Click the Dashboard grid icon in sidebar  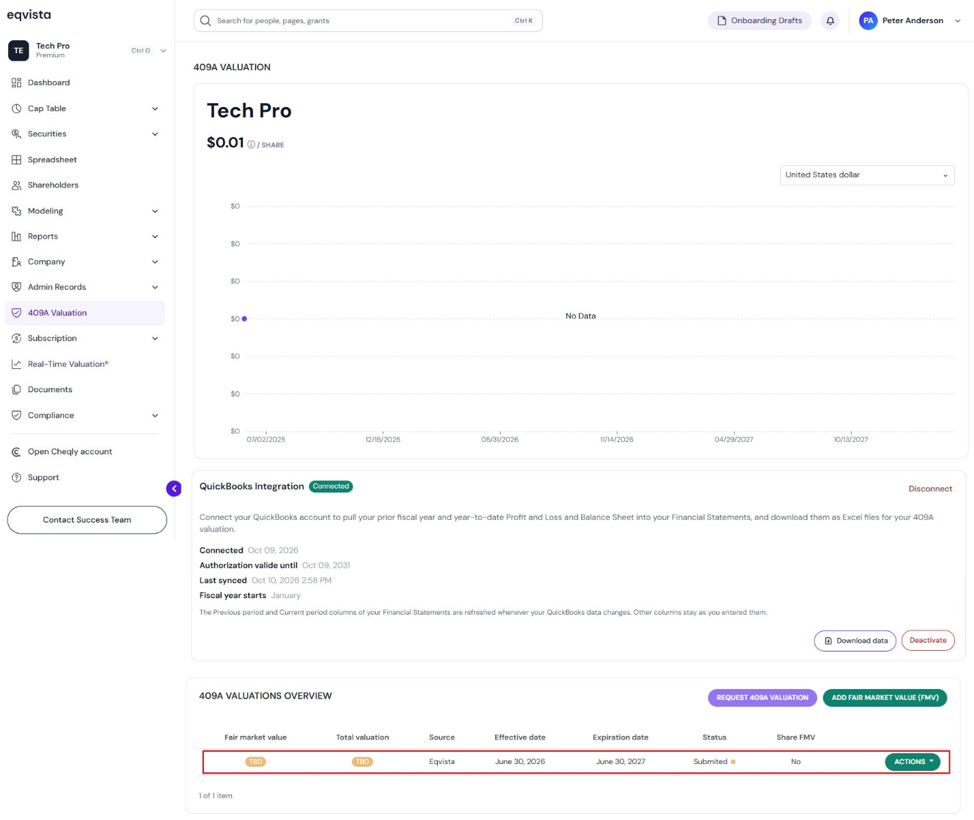pos(16,83)
